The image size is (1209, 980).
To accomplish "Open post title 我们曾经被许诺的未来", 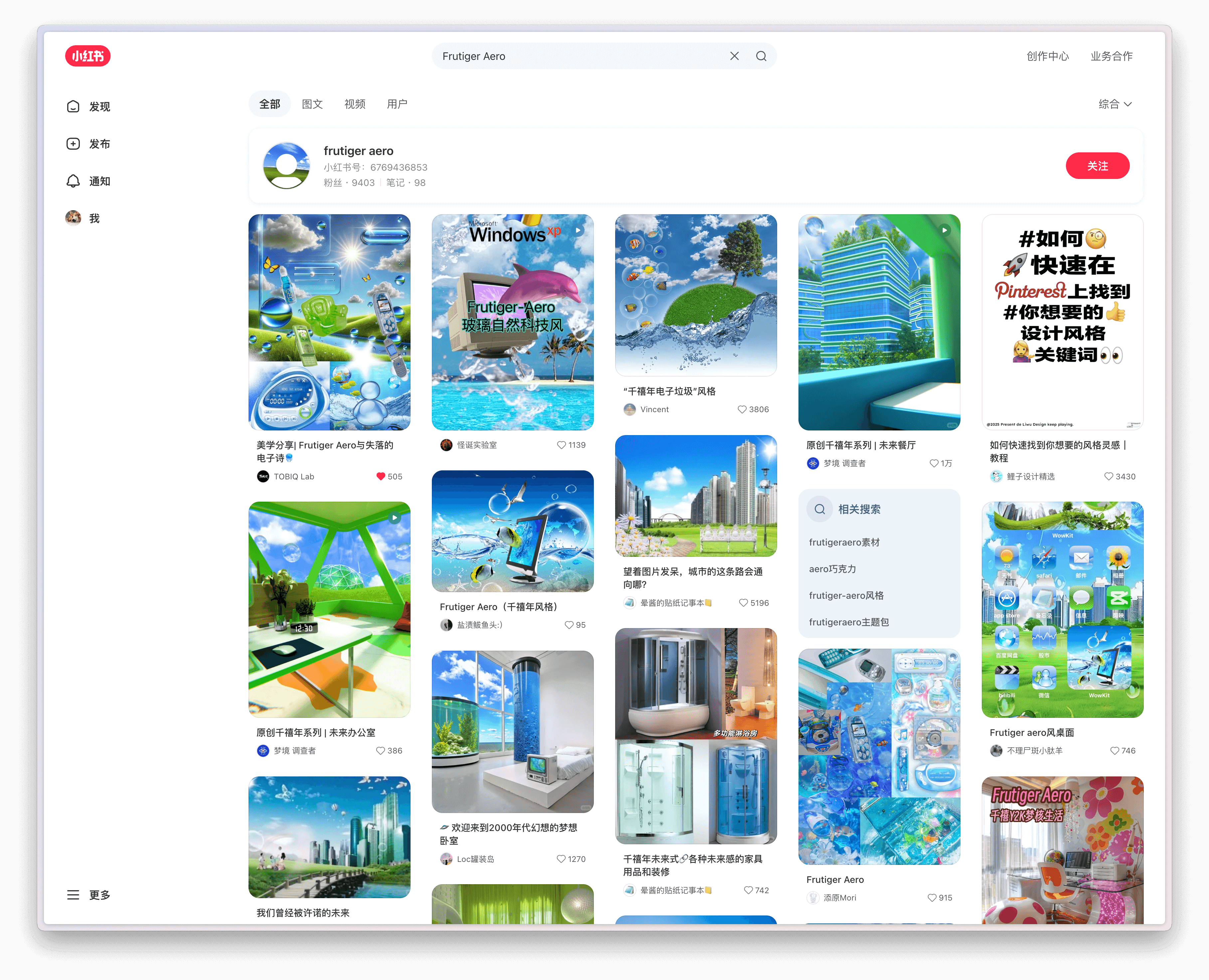I will (303, 913).
